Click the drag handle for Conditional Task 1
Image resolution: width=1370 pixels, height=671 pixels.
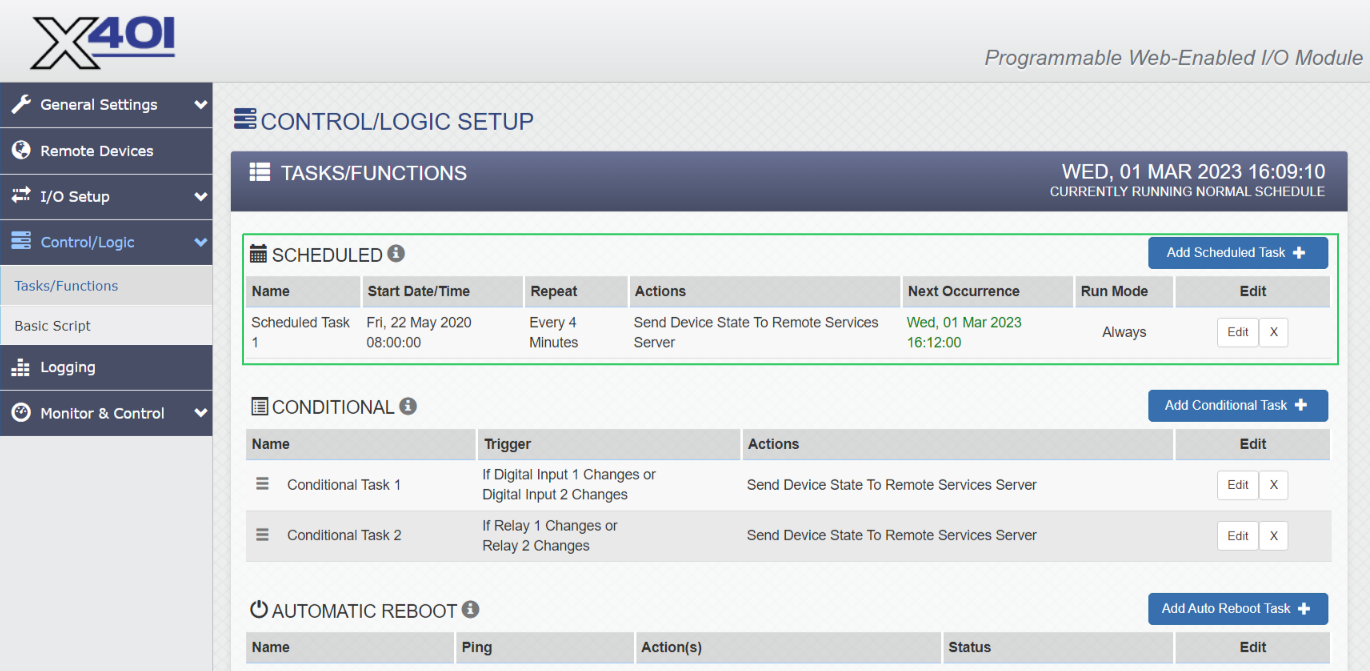(x=263, y=484)
